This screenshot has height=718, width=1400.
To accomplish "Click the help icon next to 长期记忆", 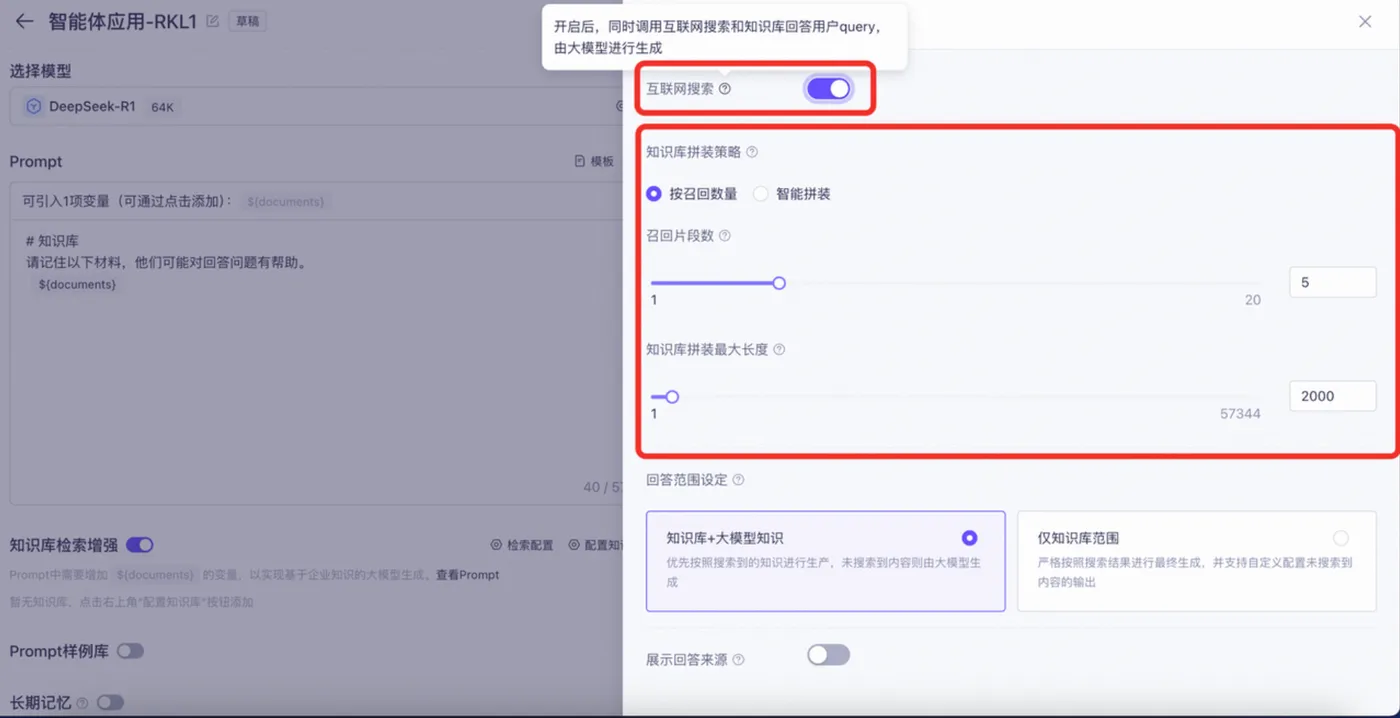I will point(82,703).
